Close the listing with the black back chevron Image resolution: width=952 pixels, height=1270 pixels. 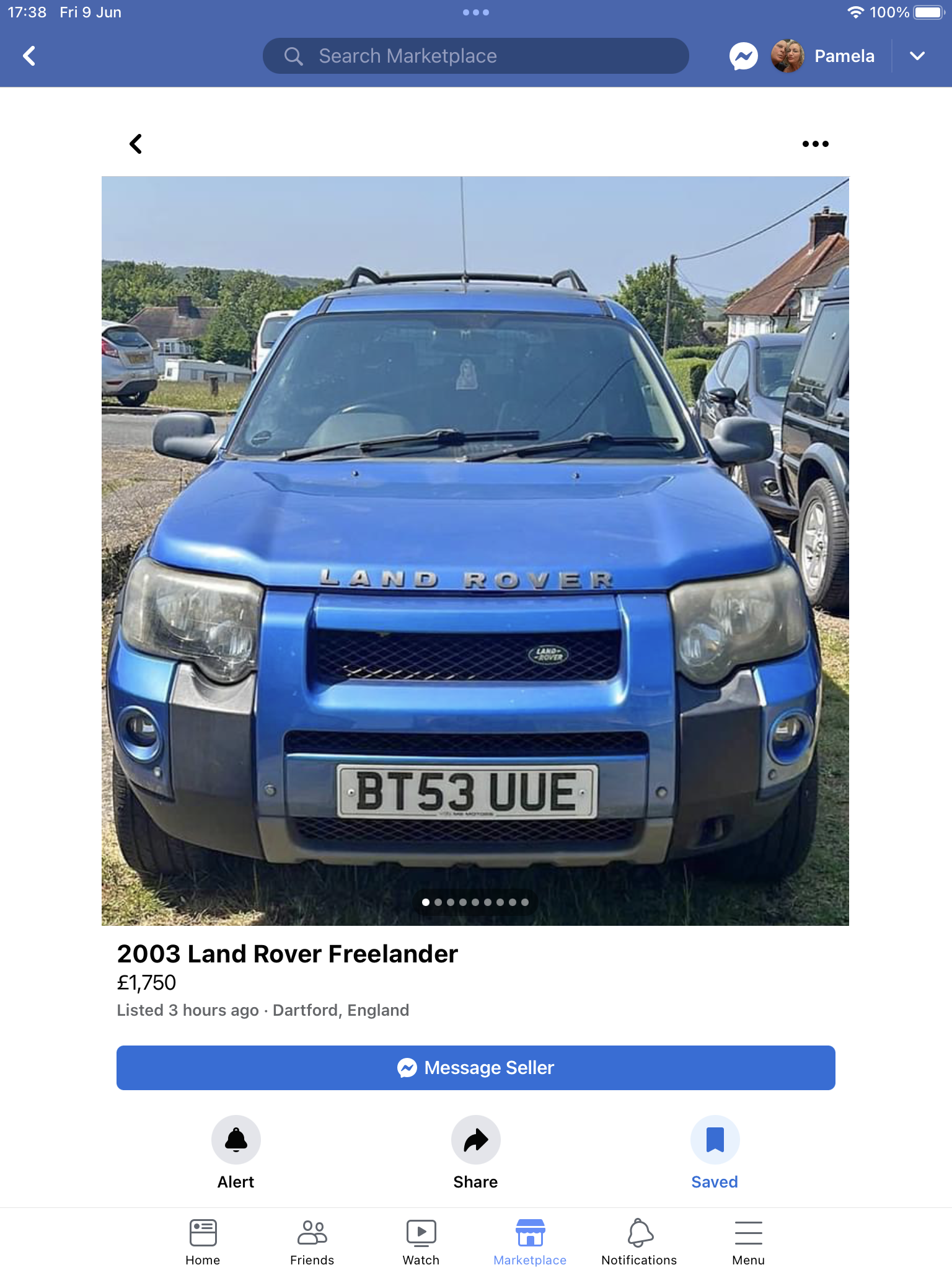136,144
